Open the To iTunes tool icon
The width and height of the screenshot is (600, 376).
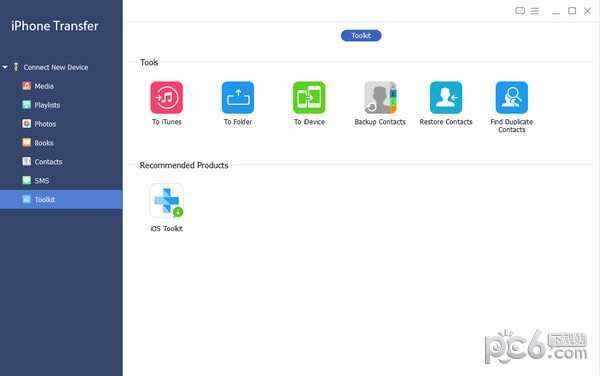[x=166, y=98]
